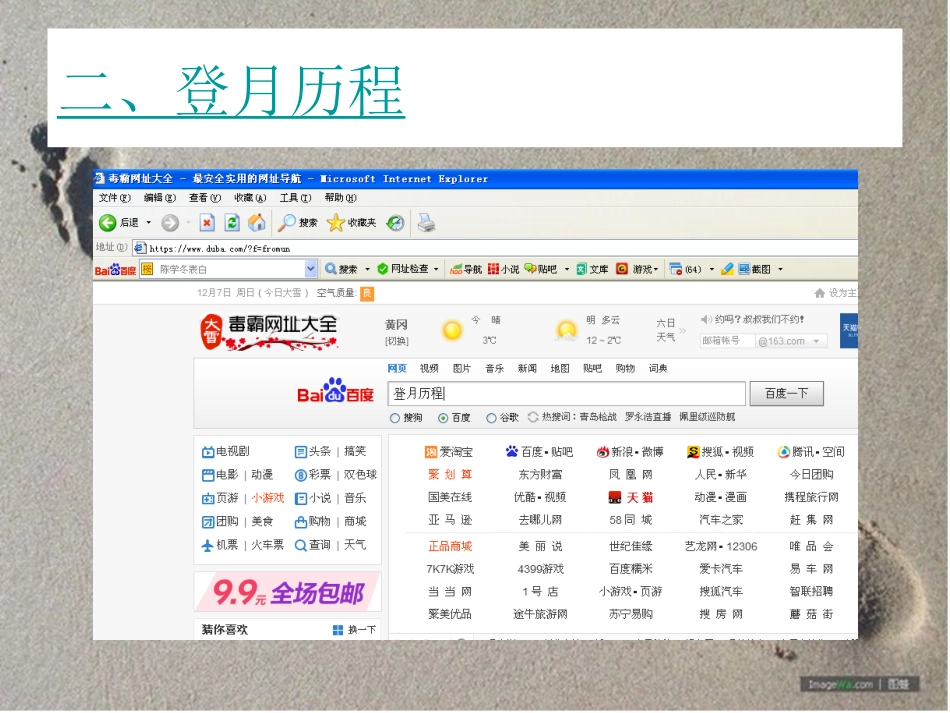Click the 机票 airplane icon

click(x=207, y=546)
